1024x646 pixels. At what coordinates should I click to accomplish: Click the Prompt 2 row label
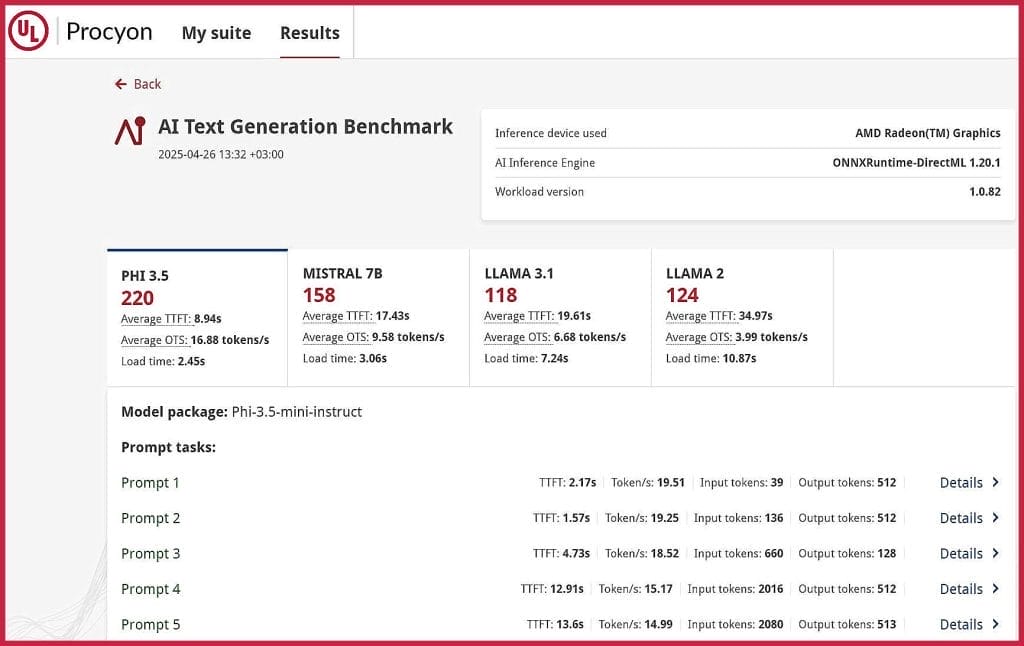pyautogui.click(x=150, y=518)
